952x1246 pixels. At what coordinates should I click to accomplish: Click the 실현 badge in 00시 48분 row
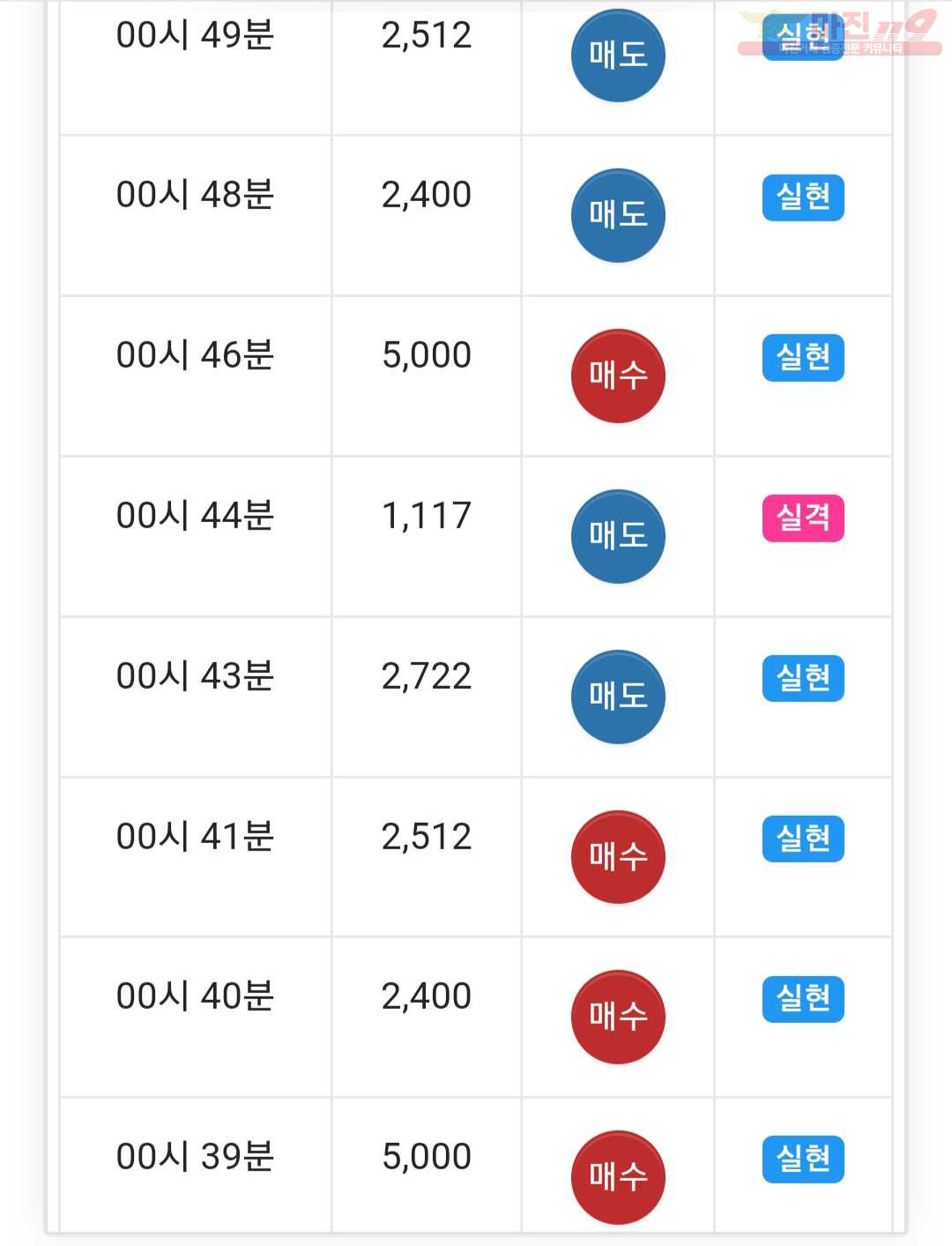click(x=803, y=198)
